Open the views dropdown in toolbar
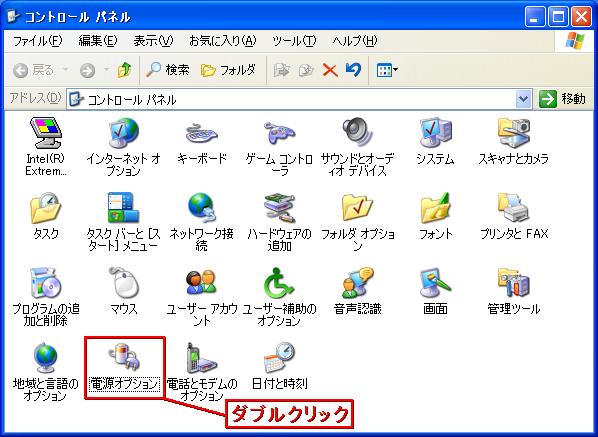 click(387, 70)
